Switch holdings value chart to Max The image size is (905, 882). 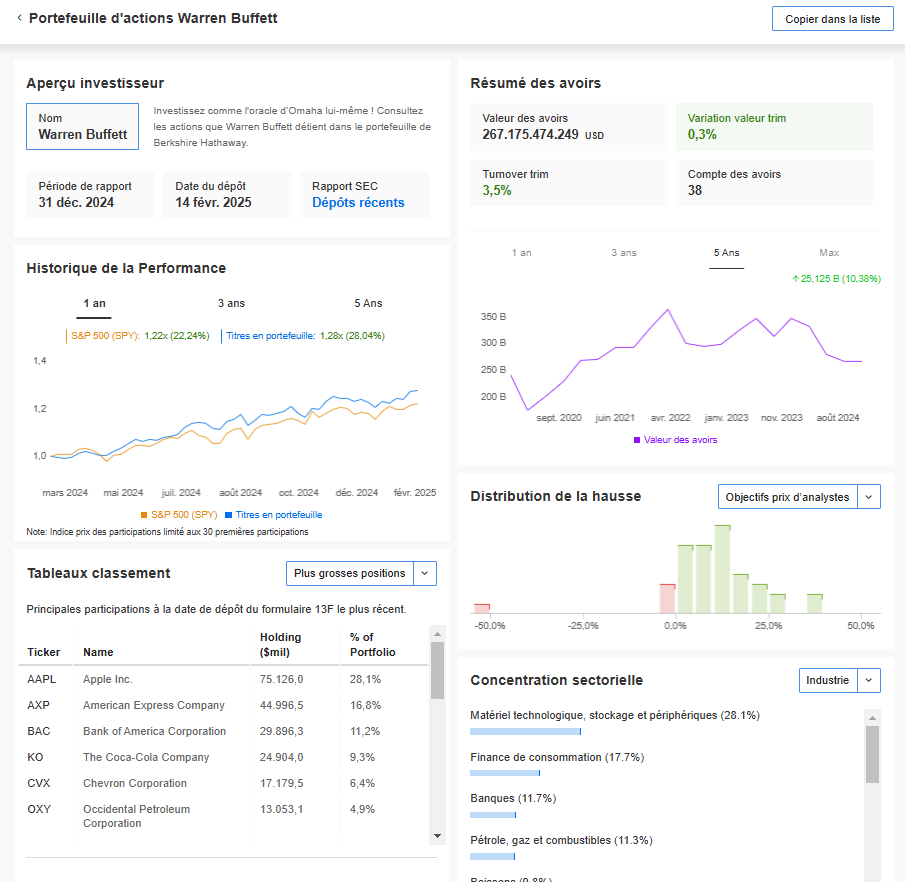click(x=829, y=253)
